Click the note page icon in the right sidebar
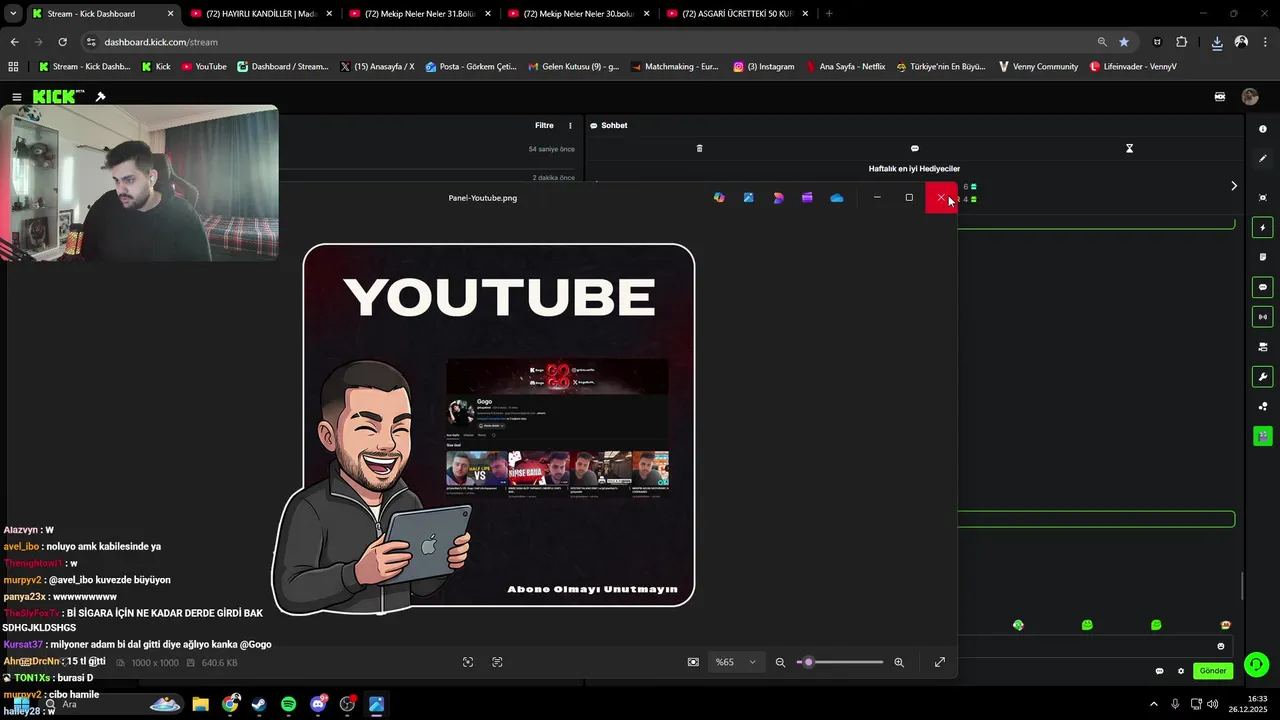The image size is (1280, 720). [x=1263, y=257]
